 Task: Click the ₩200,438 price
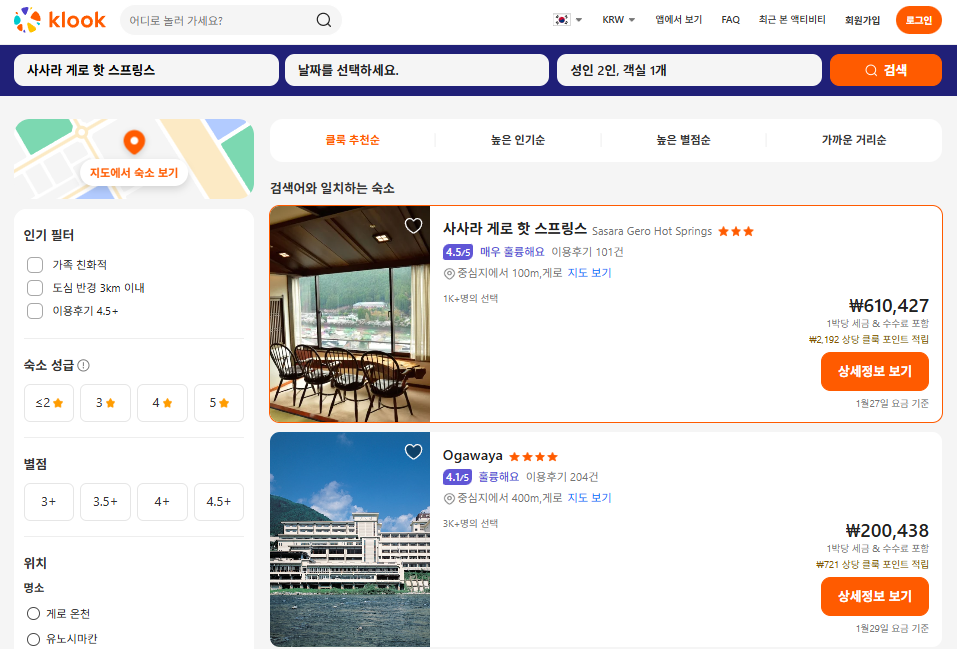[x=887, y=531]
